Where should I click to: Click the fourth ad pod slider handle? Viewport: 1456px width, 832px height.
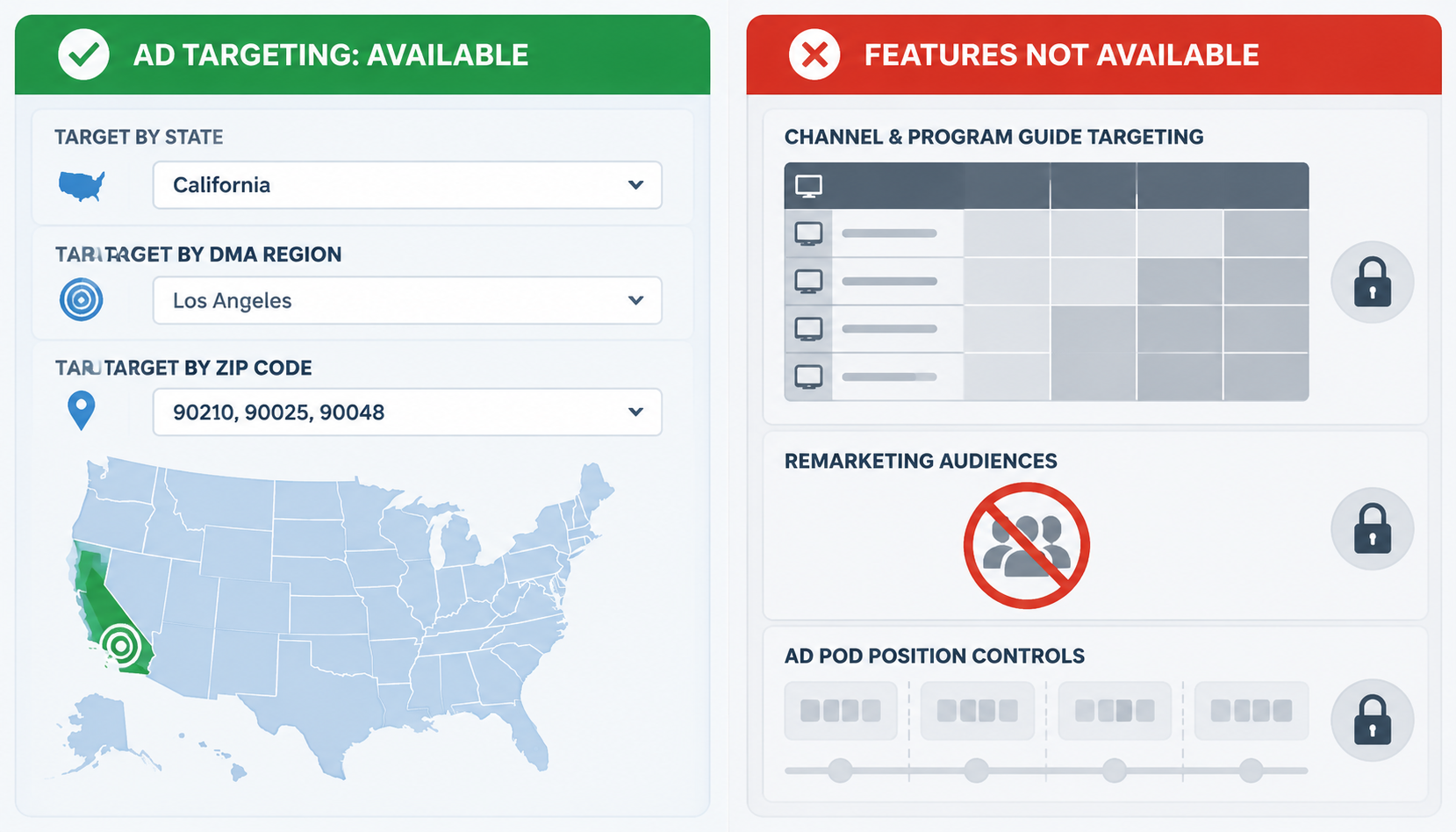(x=1251, y=771)
